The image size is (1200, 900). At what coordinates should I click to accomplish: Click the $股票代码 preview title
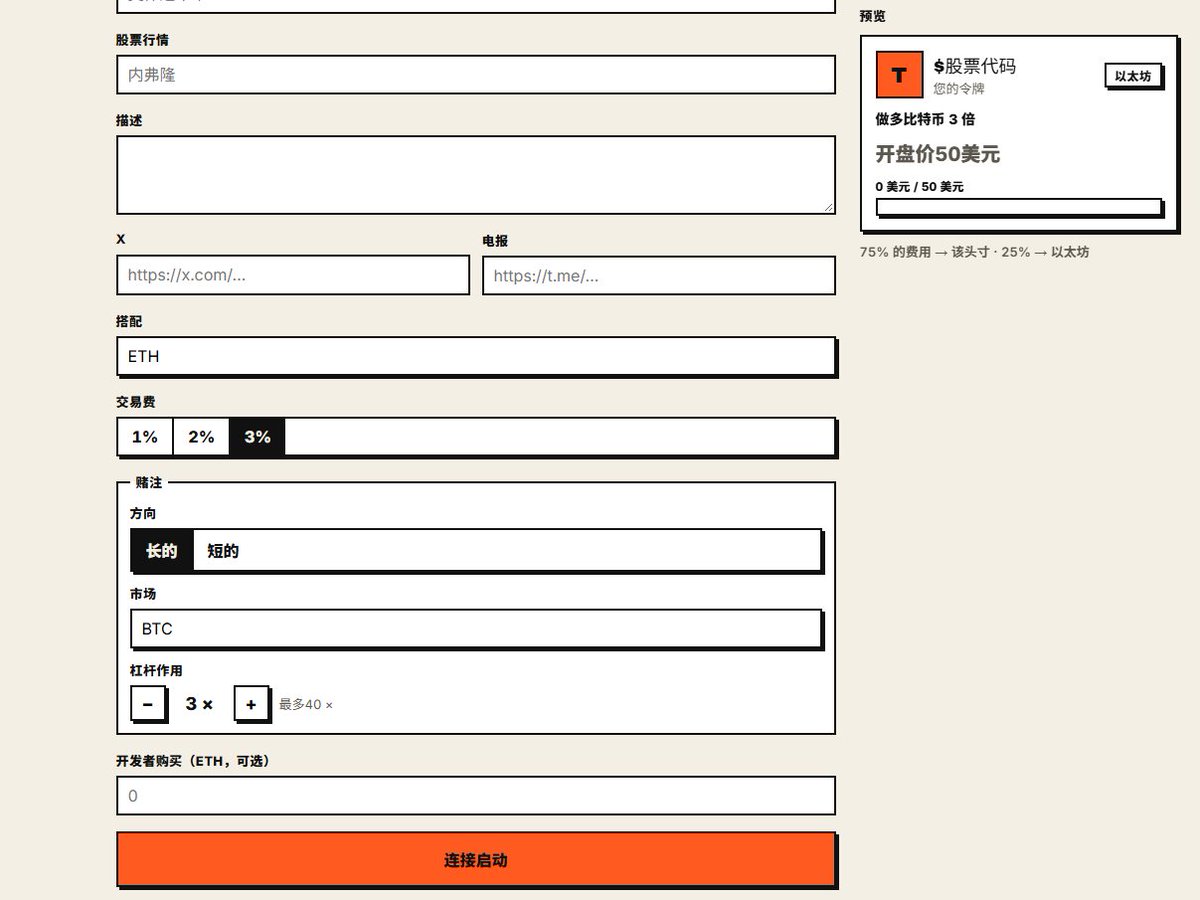point(975,66)
